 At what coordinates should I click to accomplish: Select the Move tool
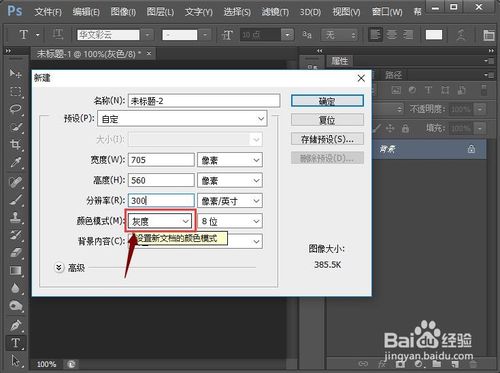15,74
